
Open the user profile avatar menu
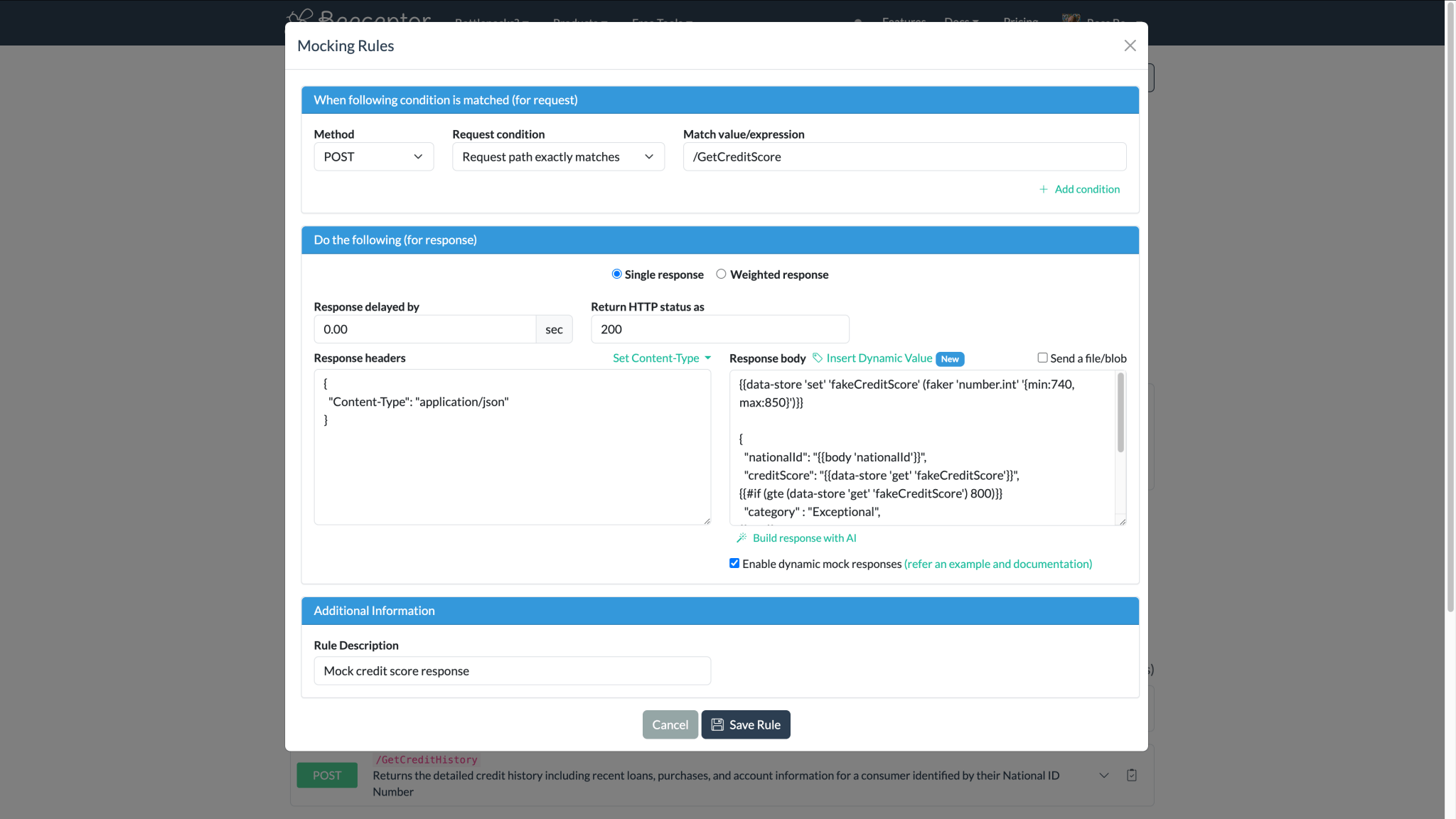click(x=1070, y=20)
